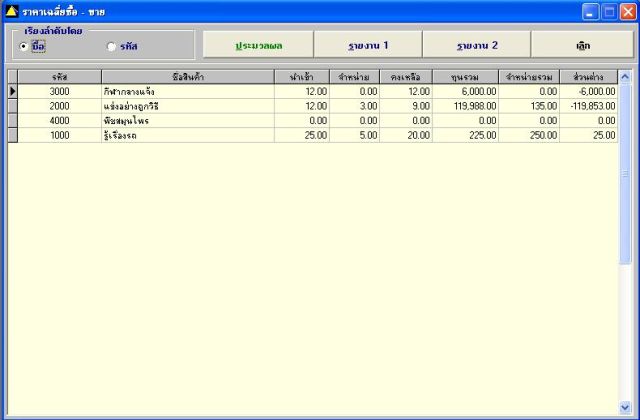Click product name พืชสมุนไพร
Screen dimensions: 640x420
tap(188, 121)
